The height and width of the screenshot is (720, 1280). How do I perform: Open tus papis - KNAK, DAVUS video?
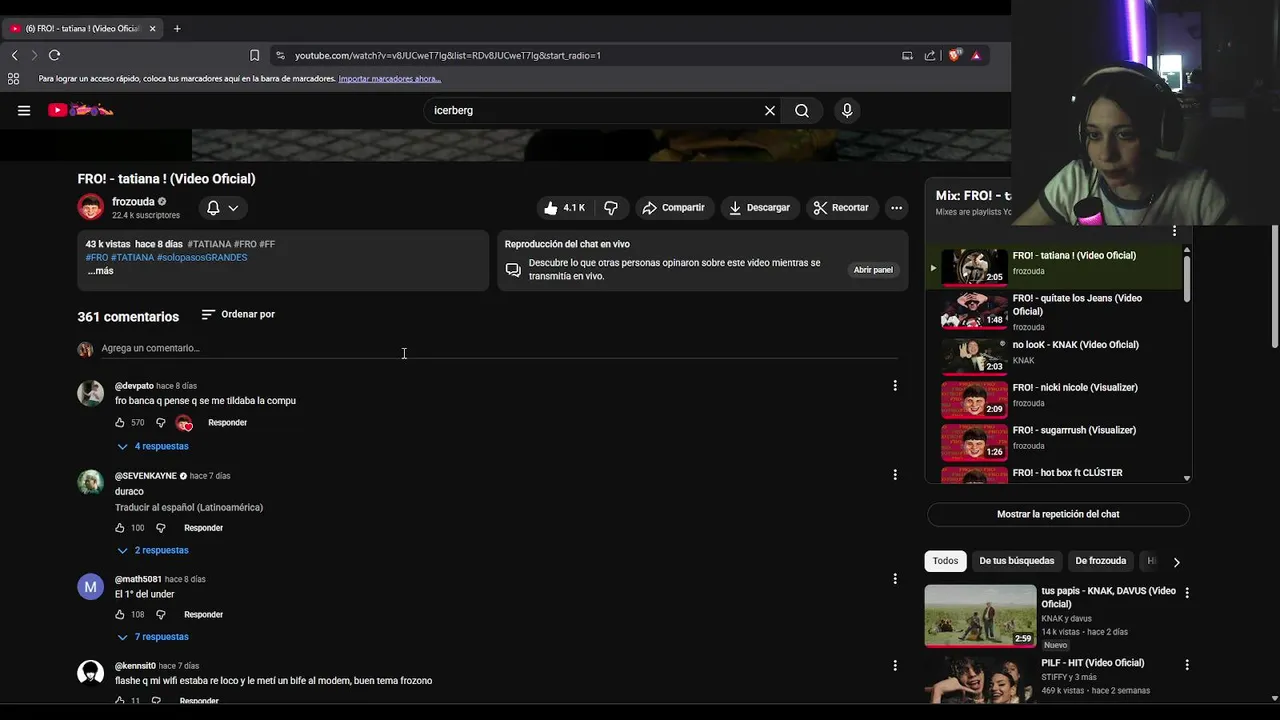pos(1108,597)
